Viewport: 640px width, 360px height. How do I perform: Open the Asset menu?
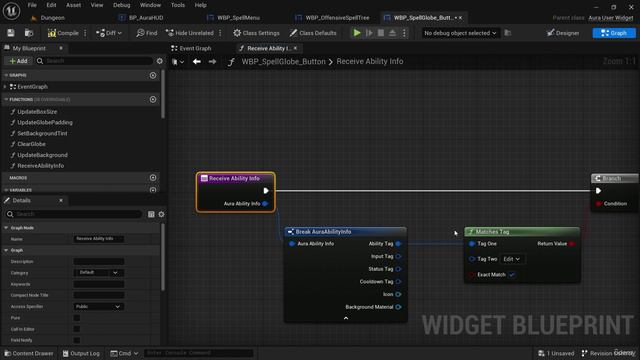pos(73,5)
